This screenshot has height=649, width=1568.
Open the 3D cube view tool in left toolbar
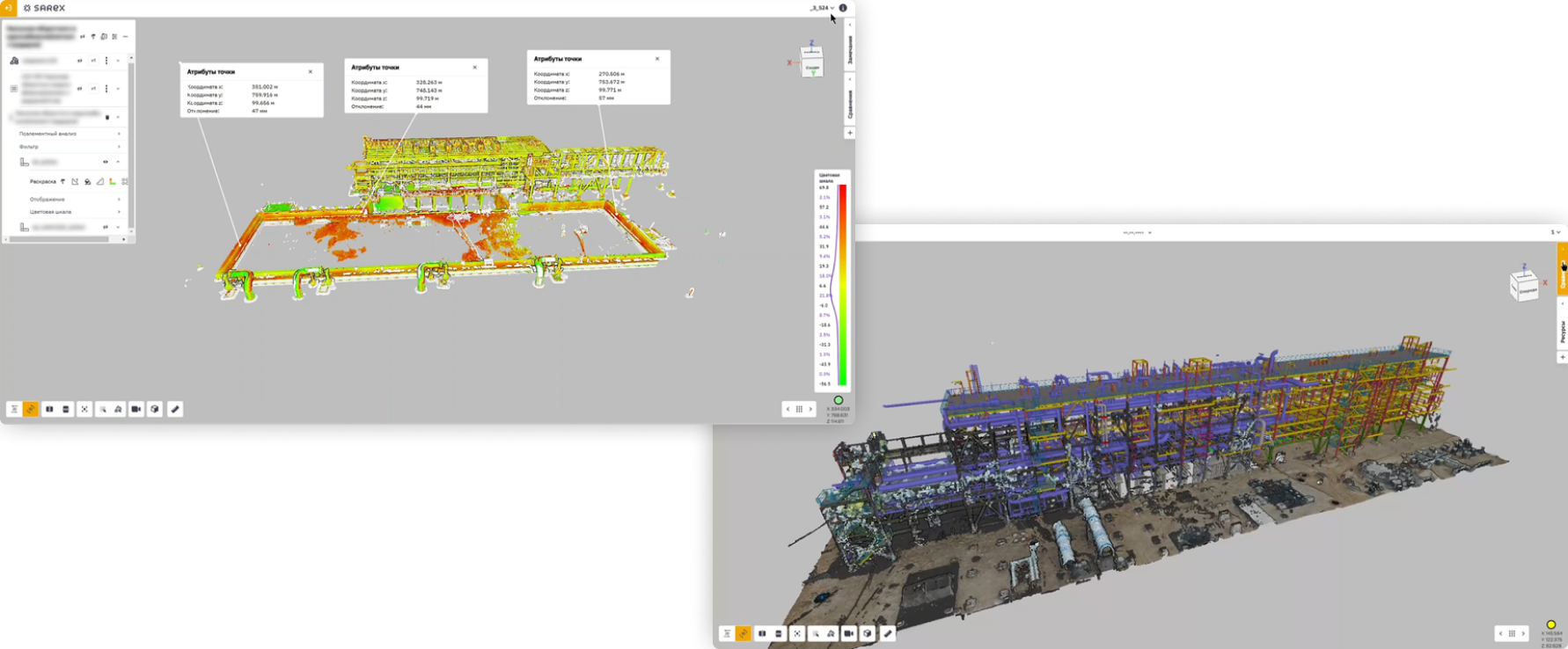coord(155,409)
